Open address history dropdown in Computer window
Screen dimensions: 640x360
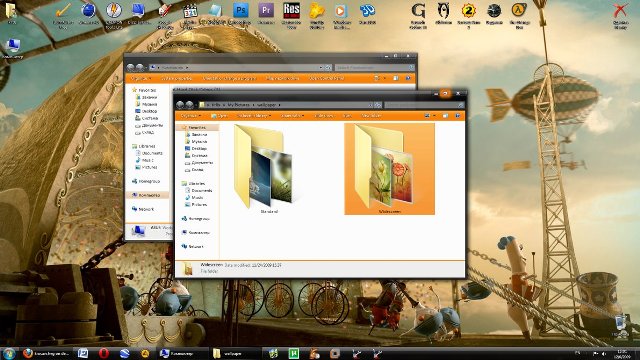coord(321,67)
